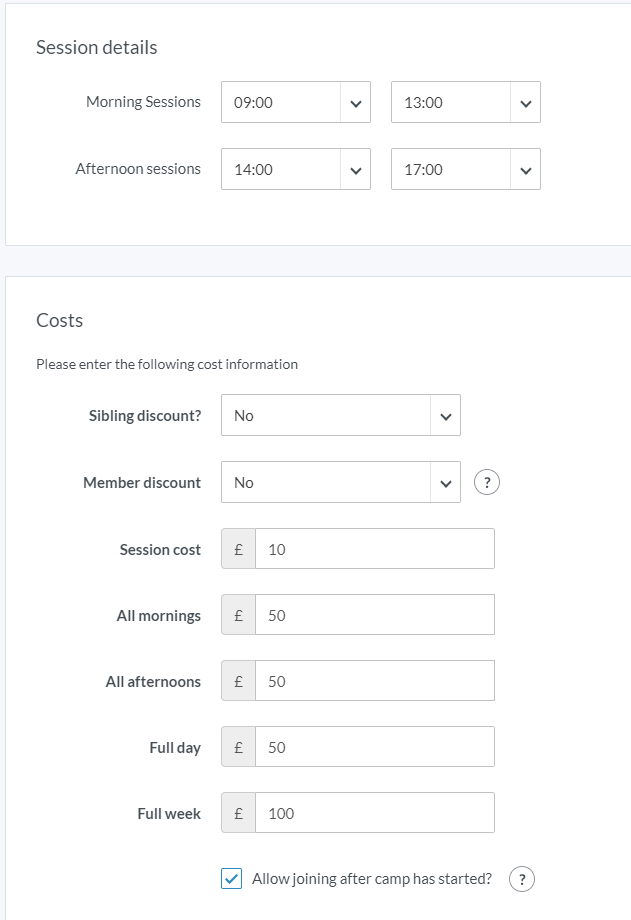Open the Morning Sessions 13:00 end time dropdown

(x=465, y=102)
